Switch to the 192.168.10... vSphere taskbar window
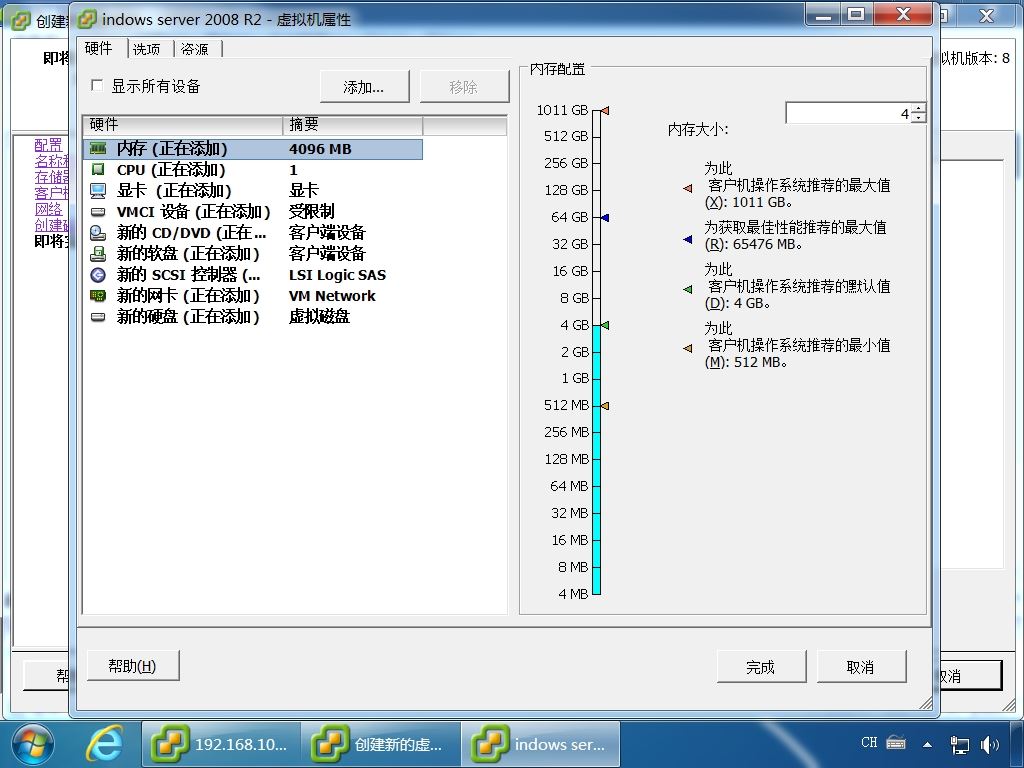 [222, 744]
